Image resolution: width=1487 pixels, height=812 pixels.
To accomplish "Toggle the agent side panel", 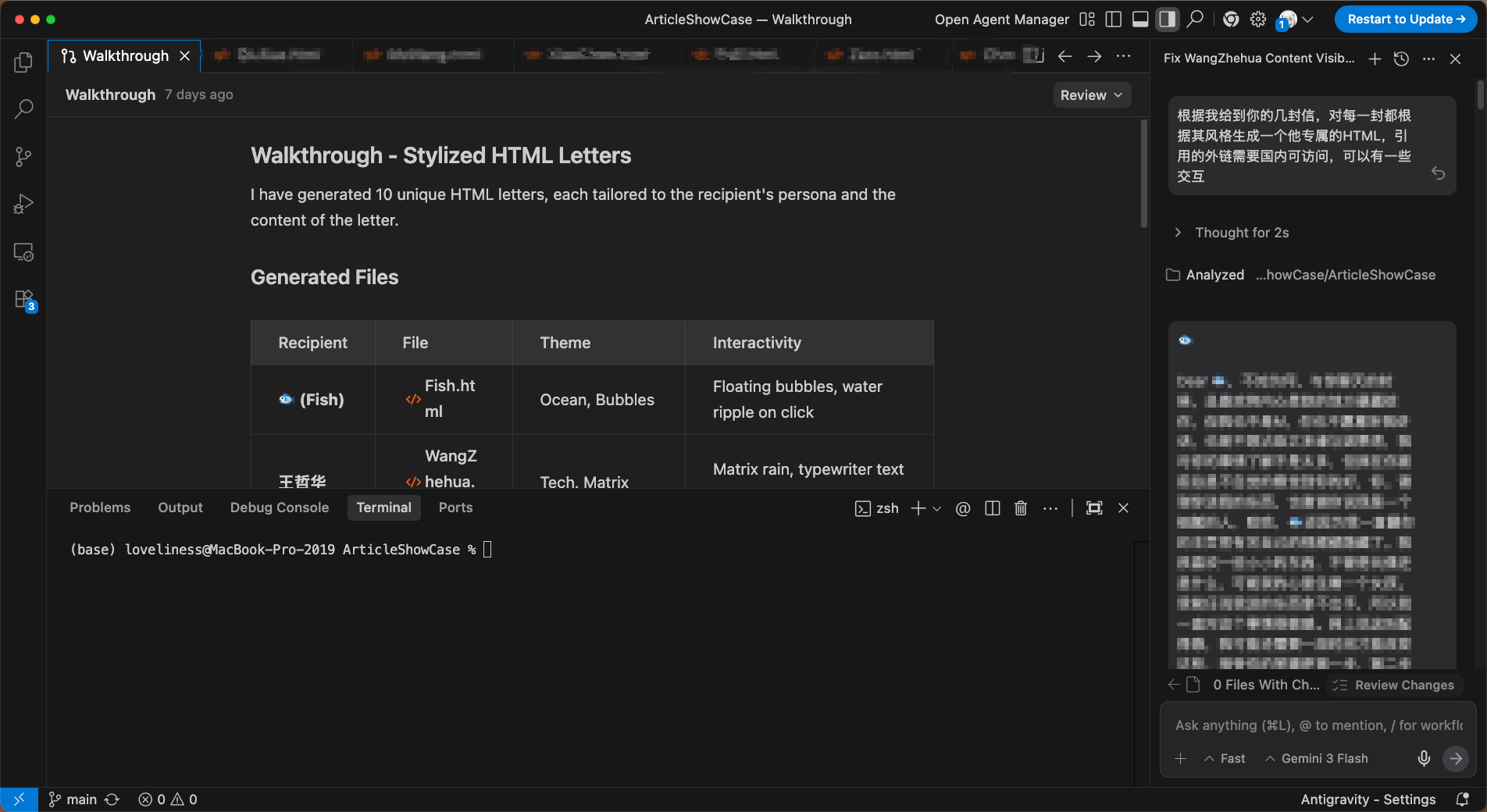I will coord(1167,20).
